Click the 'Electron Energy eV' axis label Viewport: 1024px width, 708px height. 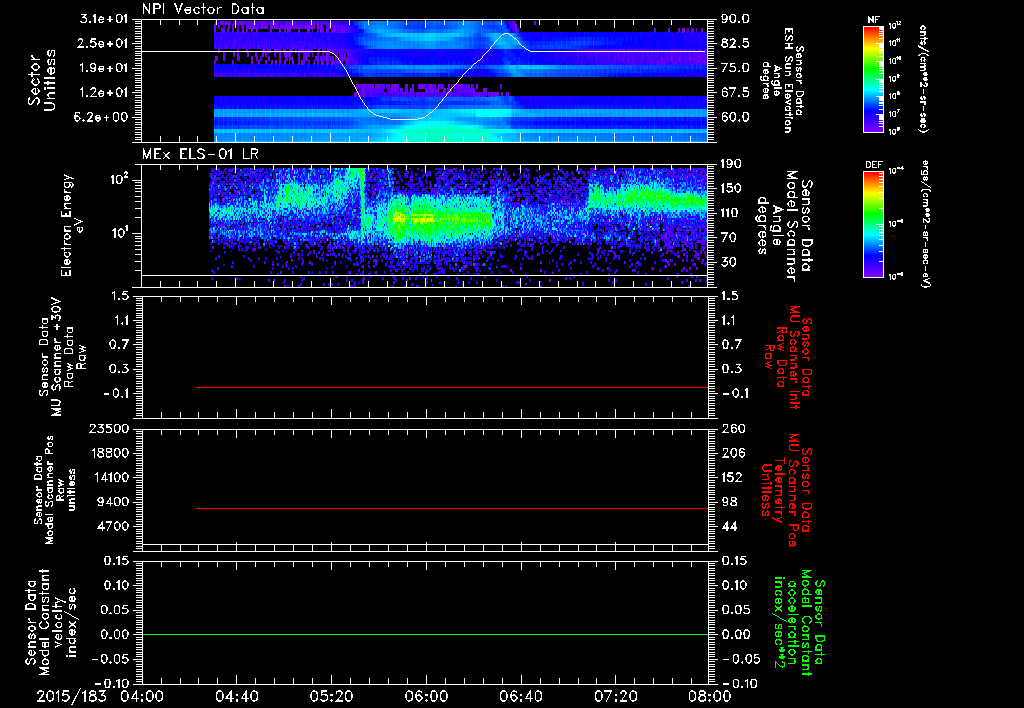point(75,225)
